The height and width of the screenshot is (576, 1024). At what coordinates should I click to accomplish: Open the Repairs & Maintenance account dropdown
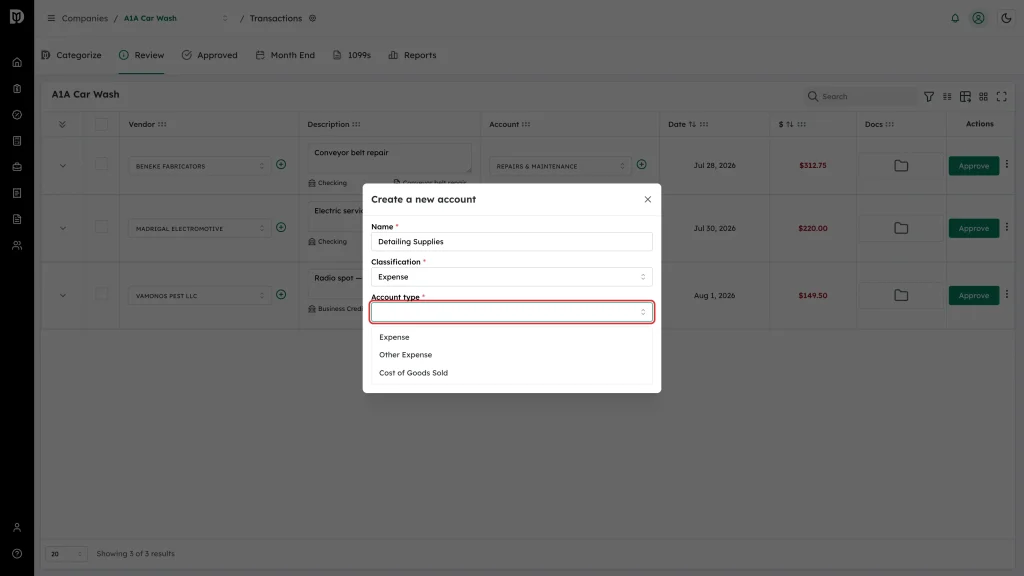coord(560,166)
